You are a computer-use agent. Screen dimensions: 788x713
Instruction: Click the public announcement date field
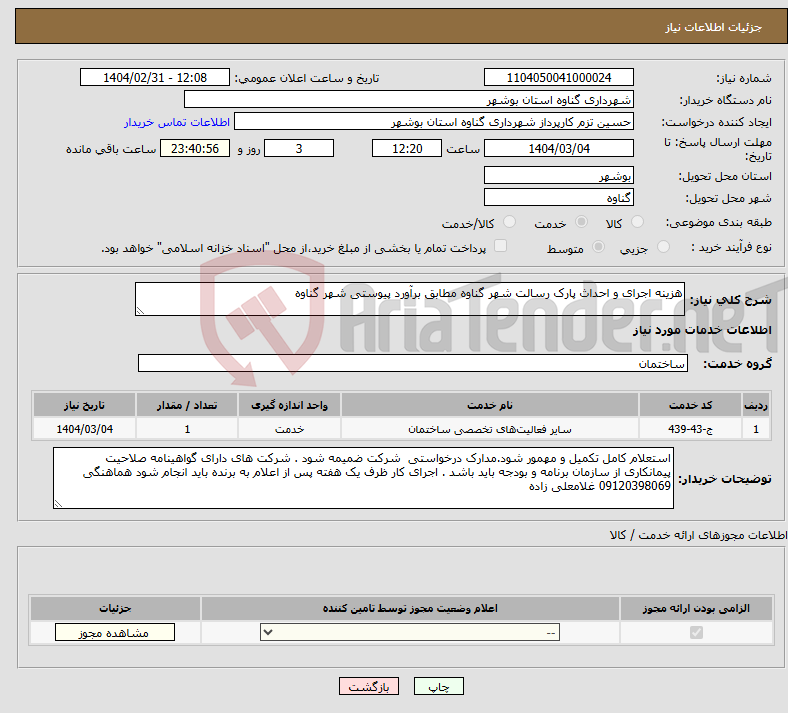tap(155, 77)
